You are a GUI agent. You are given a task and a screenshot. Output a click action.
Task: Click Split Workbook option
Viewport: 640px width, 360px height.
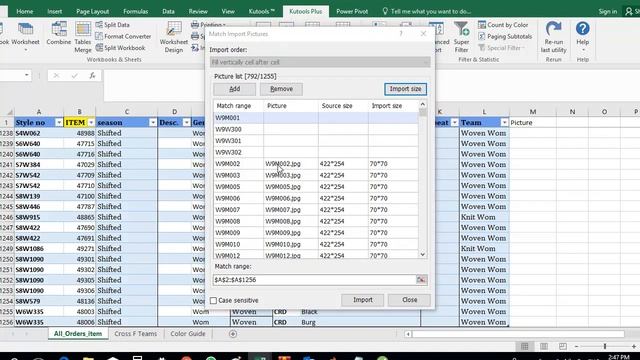pos(120,48)
